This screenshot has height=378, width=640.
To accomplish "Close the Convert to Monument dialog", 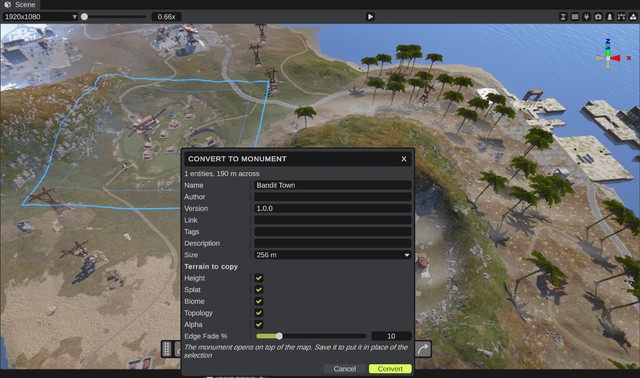I will point(403,159).
